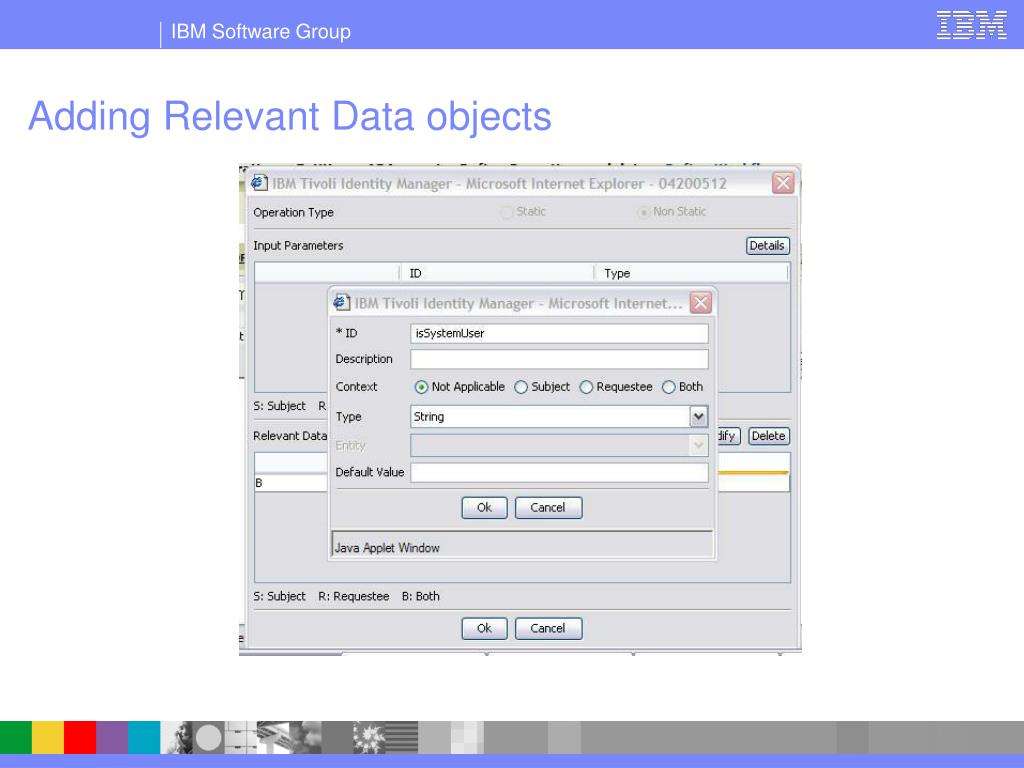Confirm with Ok in the inner dialog

pyautogui.click(x=484, y=507)
